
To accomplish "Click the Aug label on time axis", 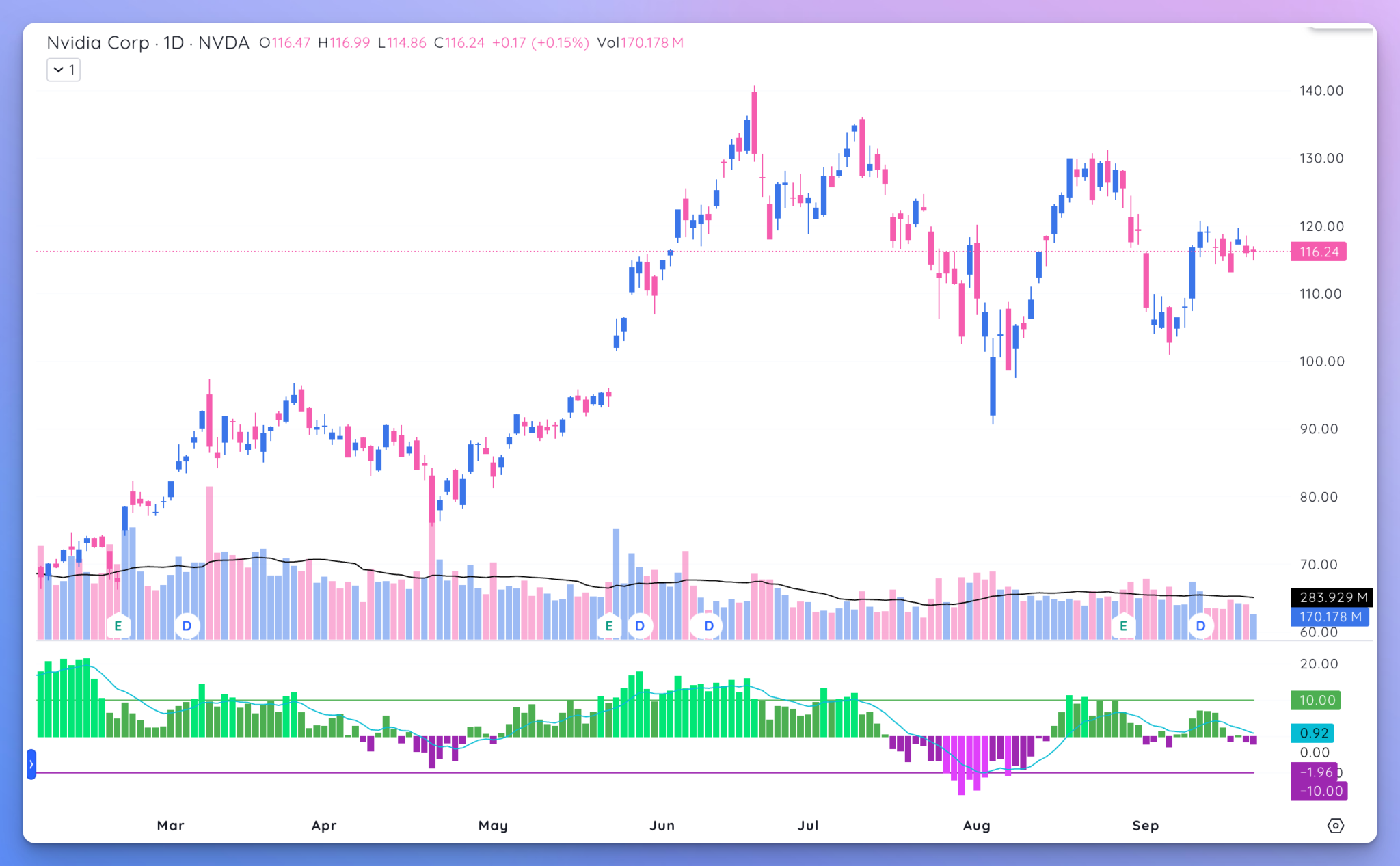I will tap(976, 826).
